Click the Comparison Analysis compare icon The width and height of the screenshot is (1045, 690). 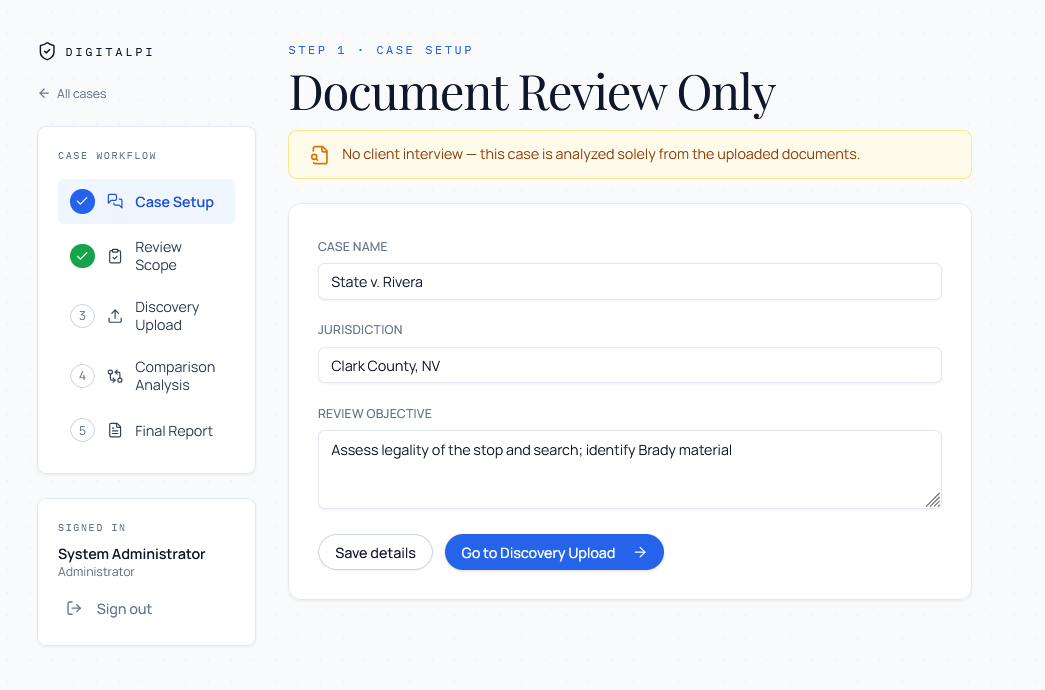coord(115,376)
